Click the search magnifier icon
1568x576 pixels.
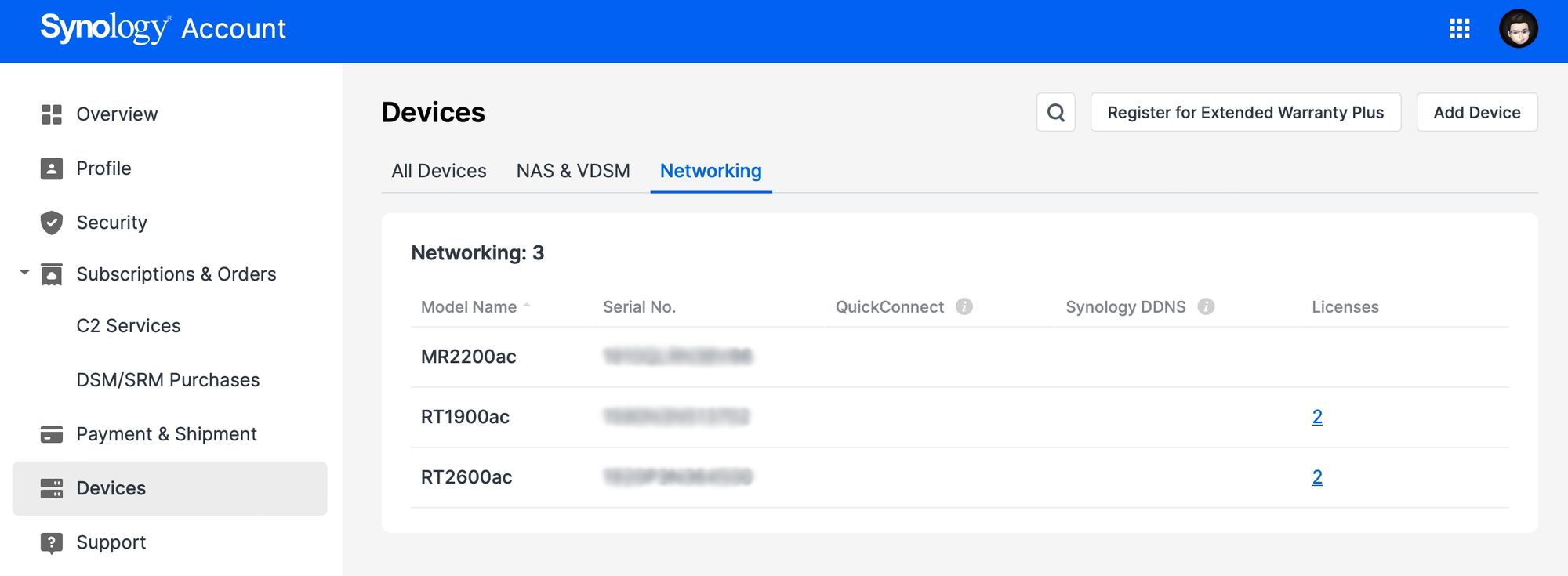point(1055,113)
